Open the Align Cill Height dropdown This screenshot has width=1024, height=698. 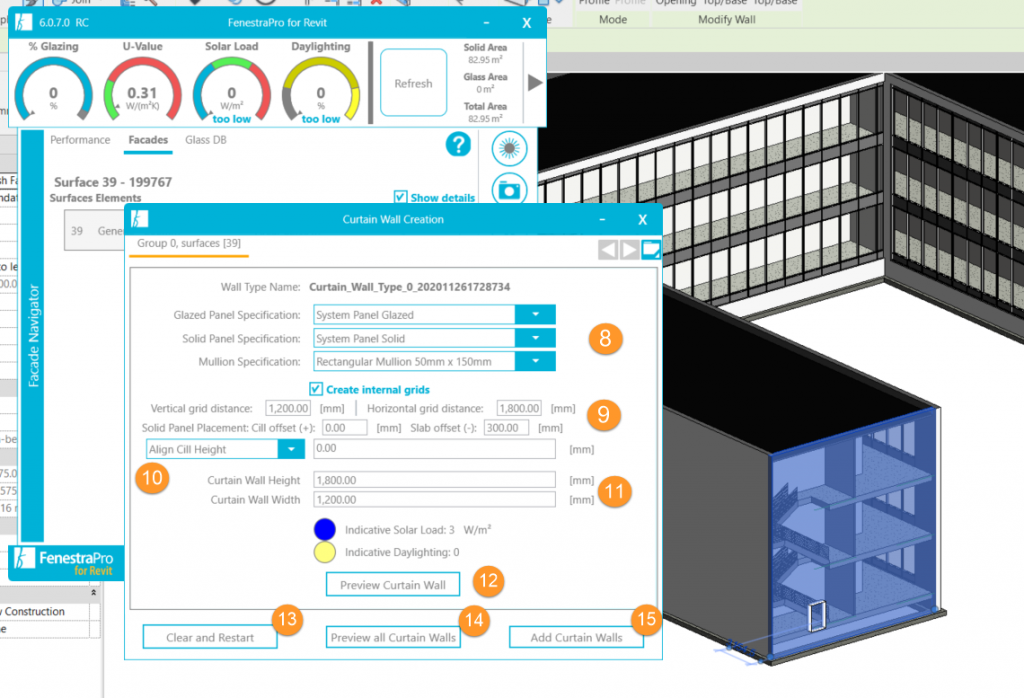(291, 449)
